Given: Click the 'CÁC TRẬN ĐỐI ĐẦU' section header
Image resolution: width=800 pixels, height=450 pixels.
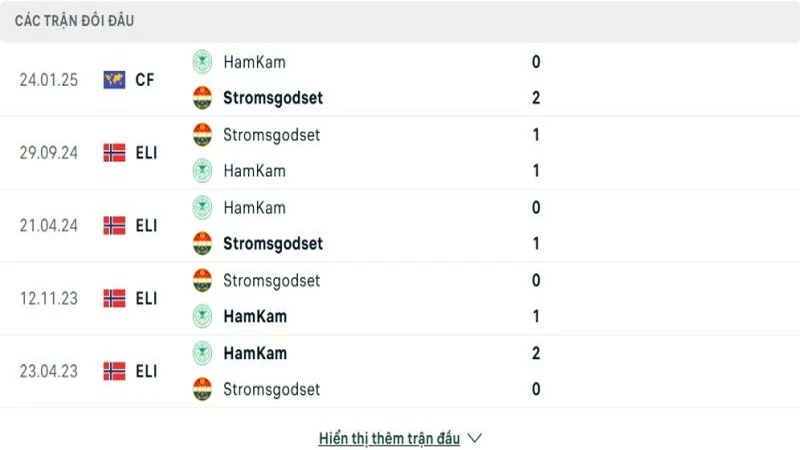Looking at the screenshot, I should (x=75, y=20).
